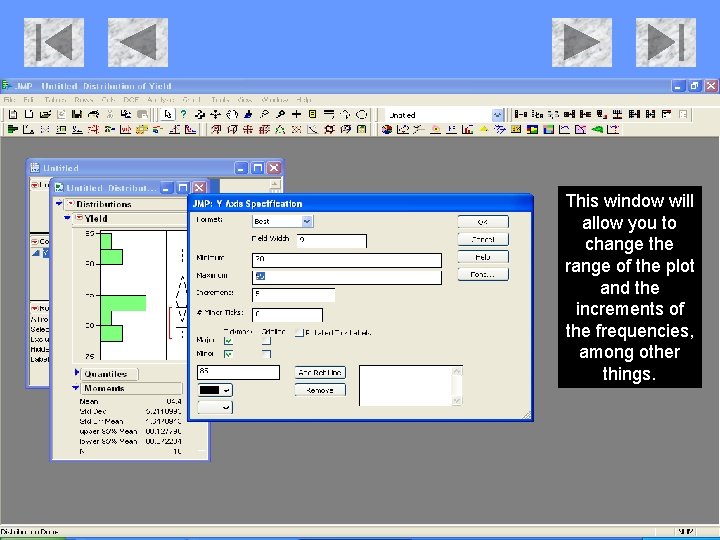This screenshot has height=540, width=720.
Task: Click the Open file folder toolbar icon
Action: (x=45, y=114)
